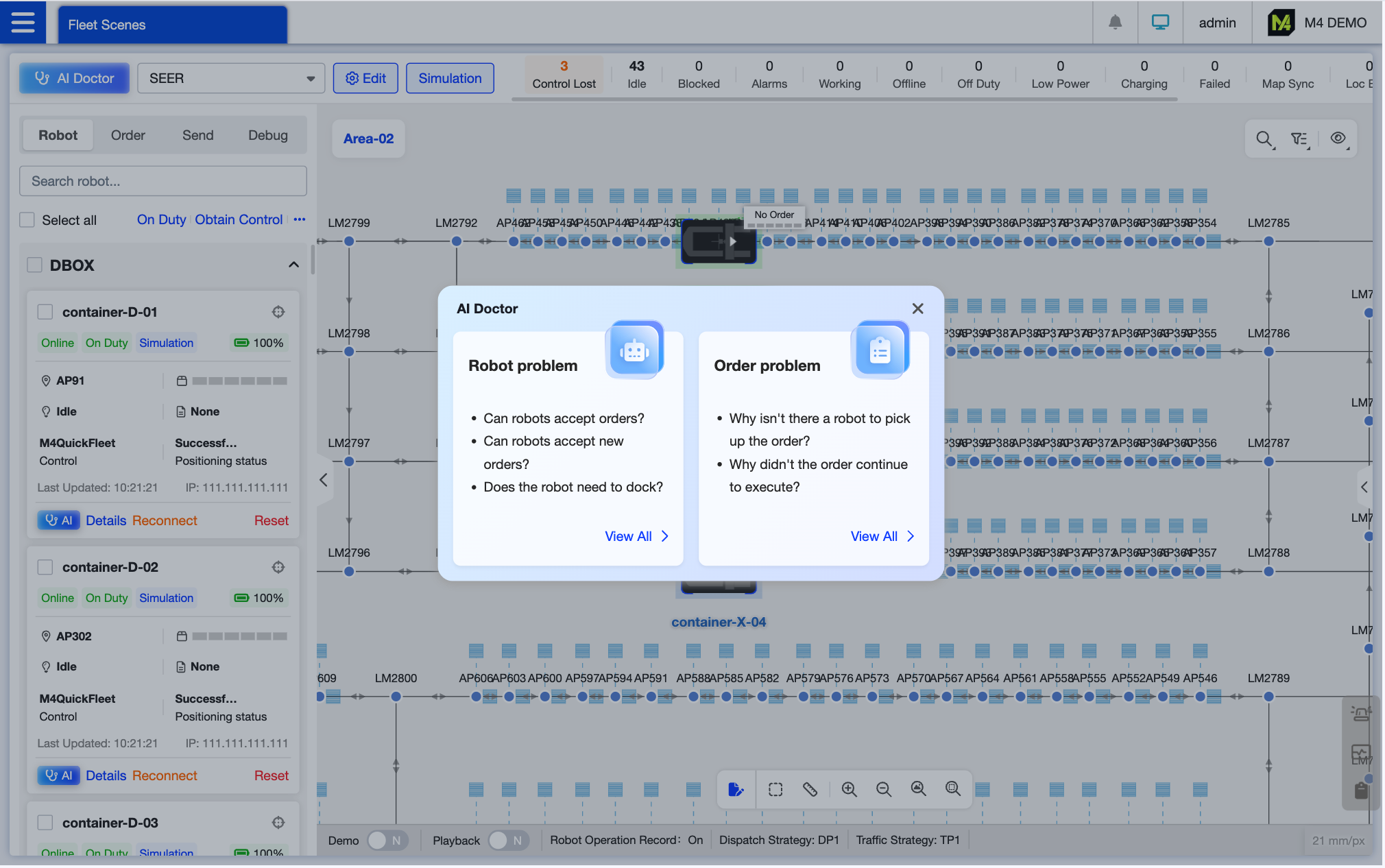This screenshot has width=1385, height=868.
Task: Enable the Demo toggle switch
Action: point(387,840)
